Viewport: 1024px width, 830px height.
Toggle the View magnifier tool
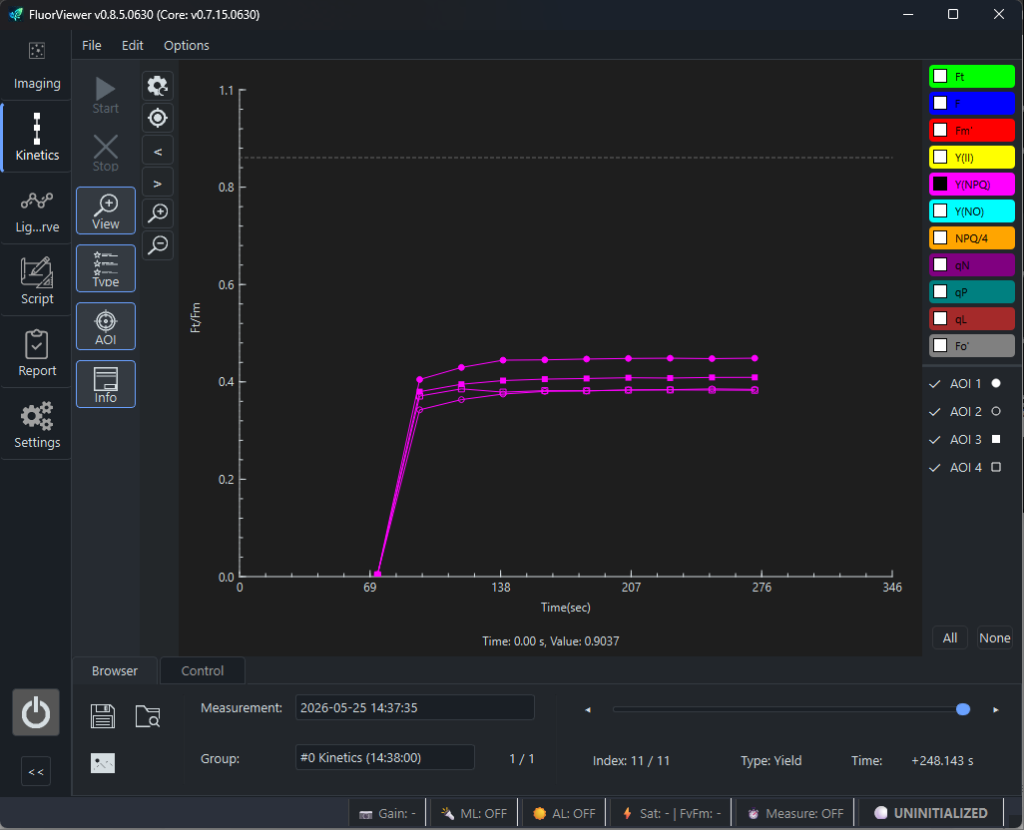click(x=105, y=210)
